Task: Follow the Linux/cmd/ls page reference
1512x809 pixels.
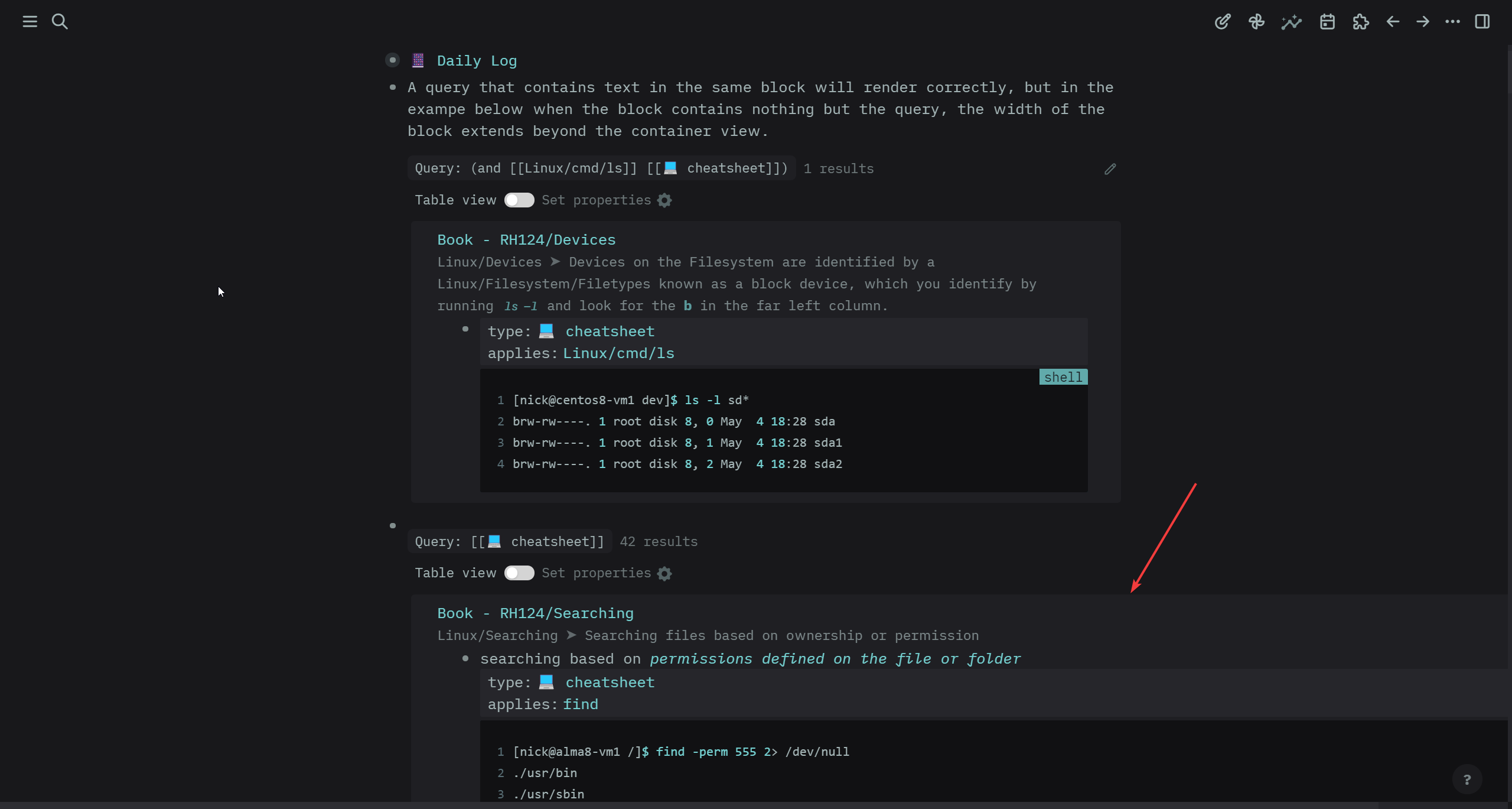Action: [x=618, y=353]
